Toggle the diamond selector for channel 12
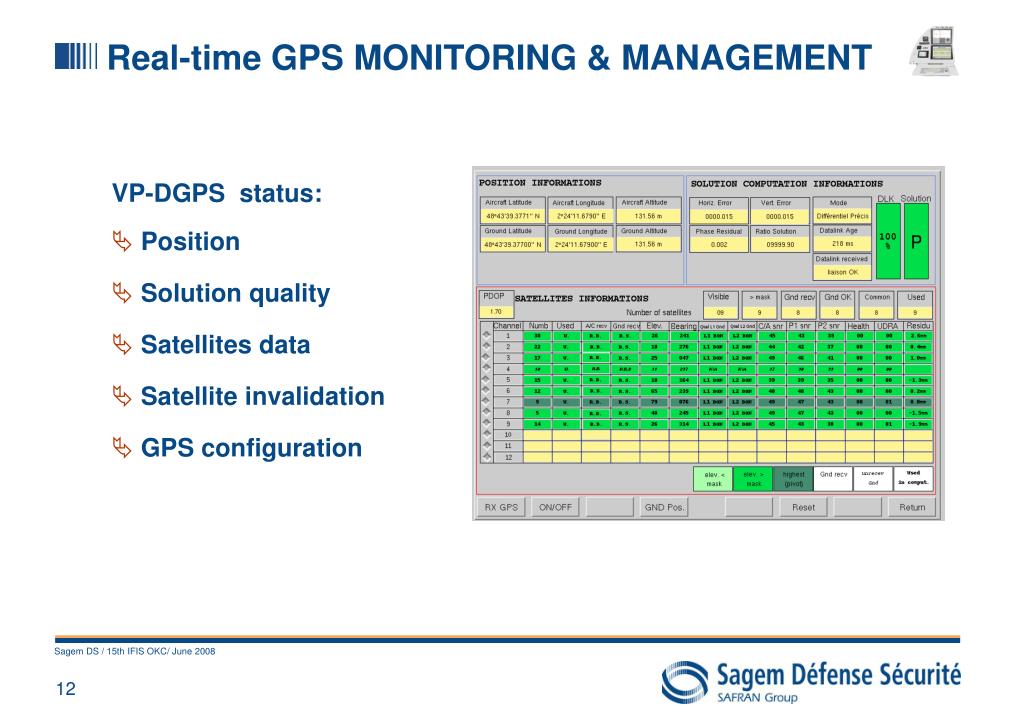The width and height of the screenshot is (1024, 724). point(486,457)
